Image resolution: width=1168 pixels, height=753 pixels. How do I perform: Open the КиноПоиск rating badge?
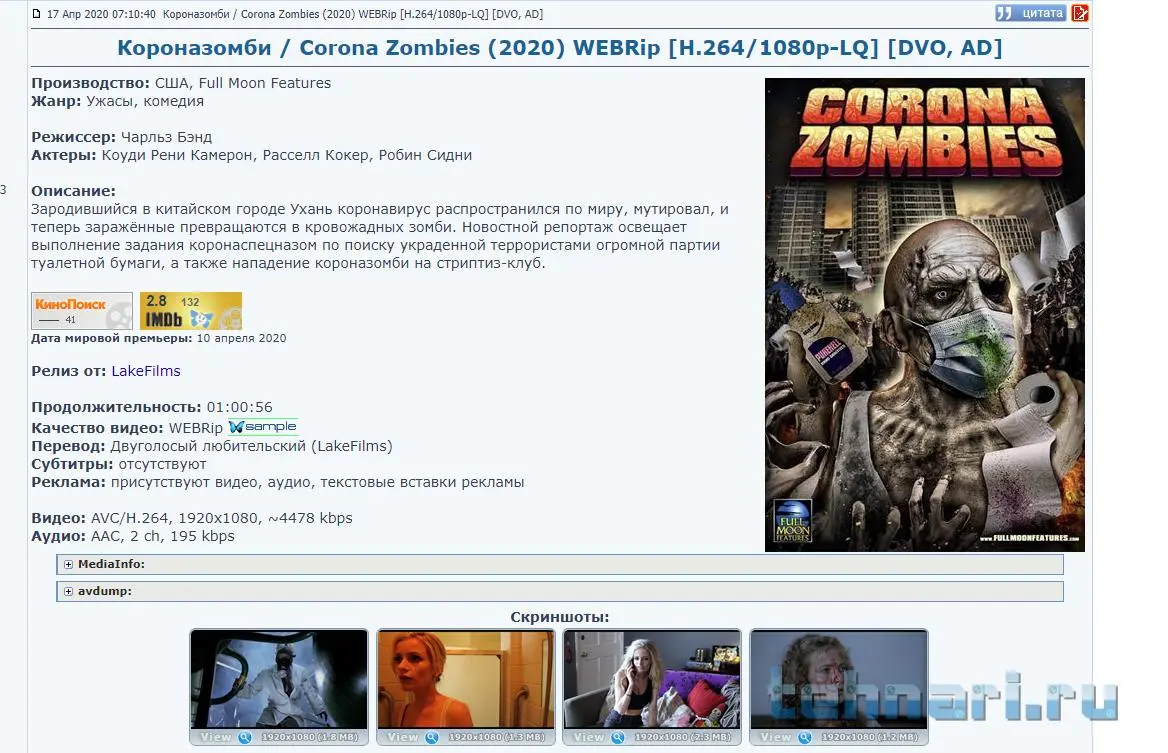pos(82,311)
